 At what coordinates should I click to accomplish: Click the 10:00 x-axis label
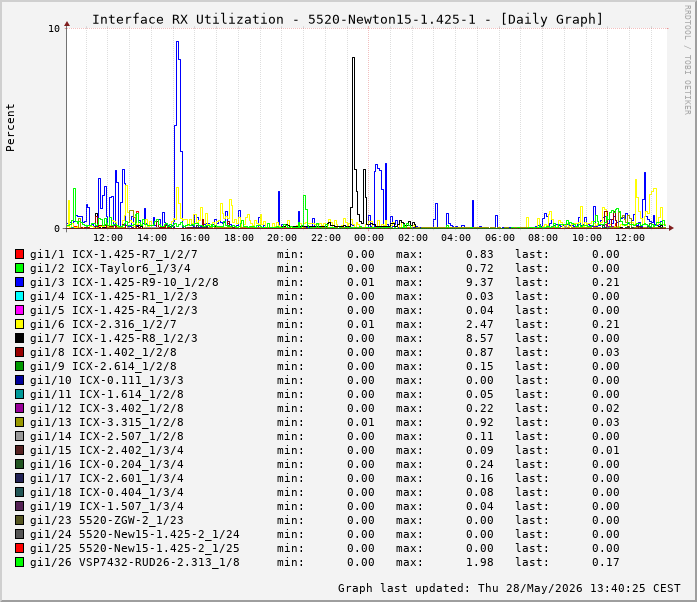click(586, 237)
